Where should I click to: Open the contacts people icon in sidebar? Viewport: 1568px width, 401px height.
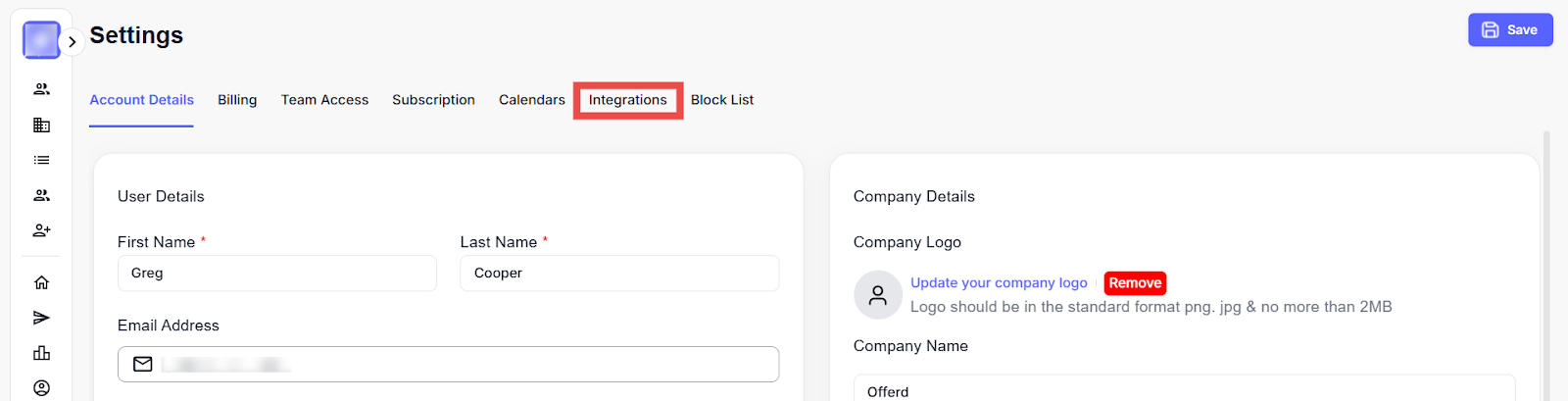[x=41, y=89]
